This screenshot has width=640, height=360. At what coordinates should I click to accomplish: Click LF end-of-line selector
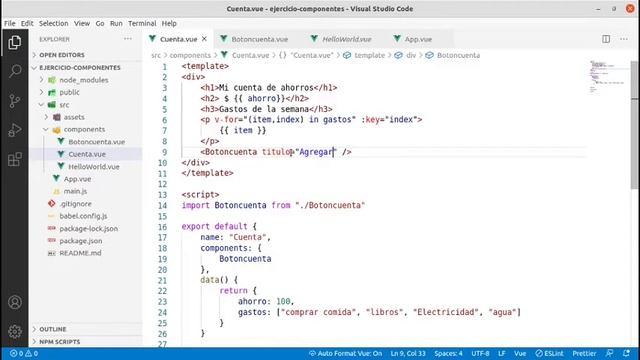(502, 353)
